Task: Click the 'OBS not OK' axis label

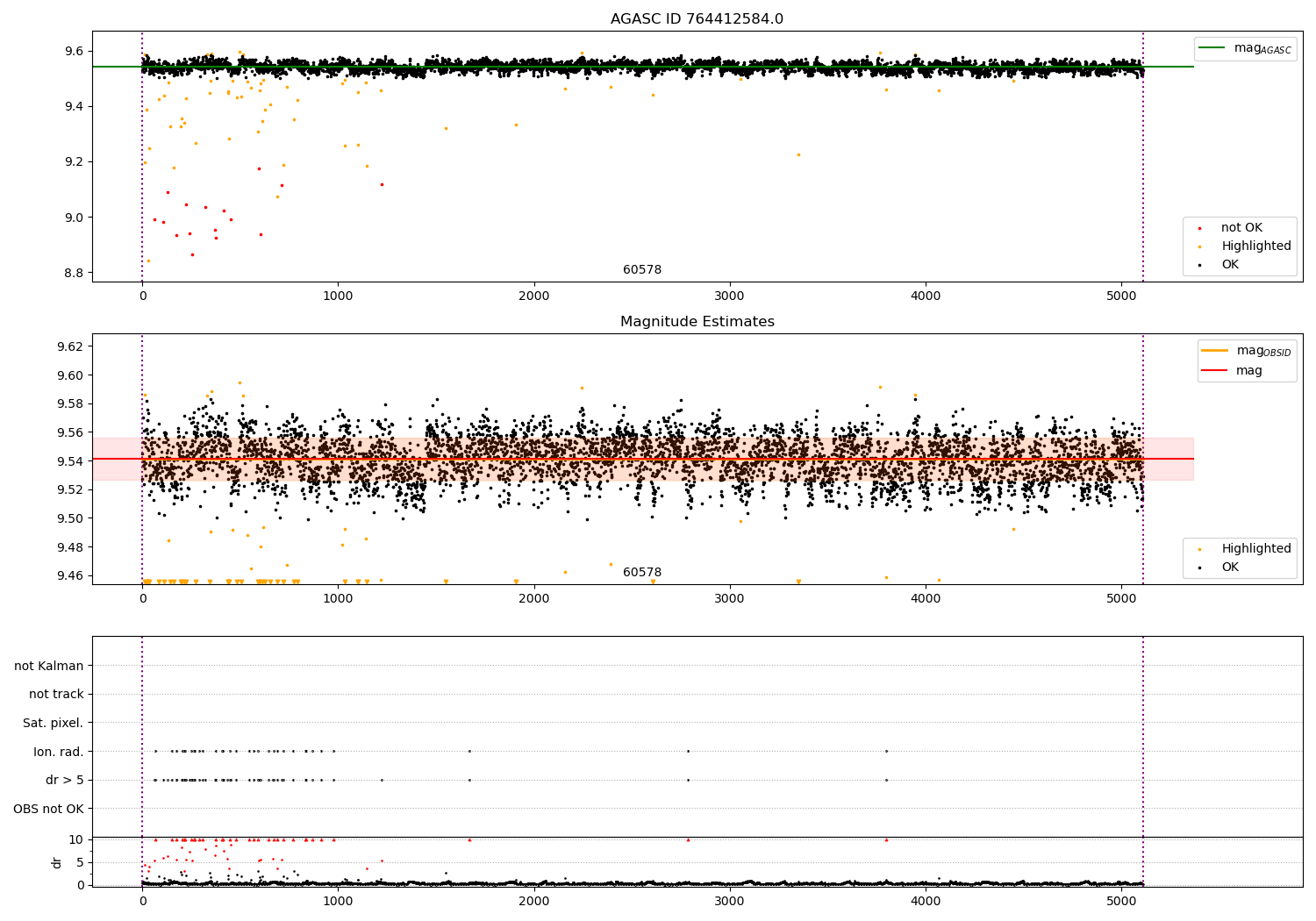Action: [49, 809]
